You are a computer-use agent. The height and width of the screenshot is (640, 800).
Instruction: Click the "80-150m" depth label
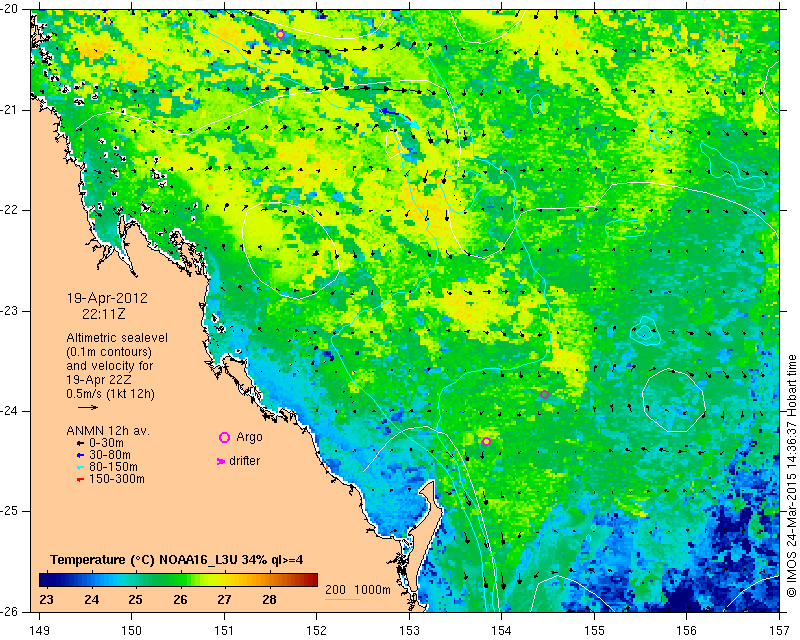(113, 467)
